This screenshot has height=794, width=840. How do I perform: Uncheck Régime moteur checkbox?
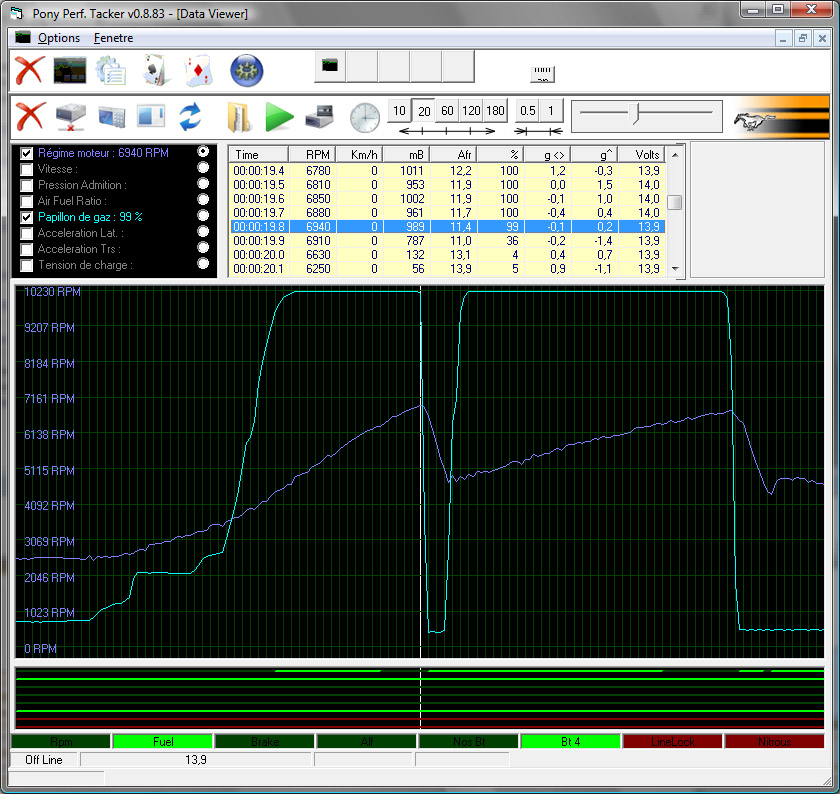pos(26,153)
